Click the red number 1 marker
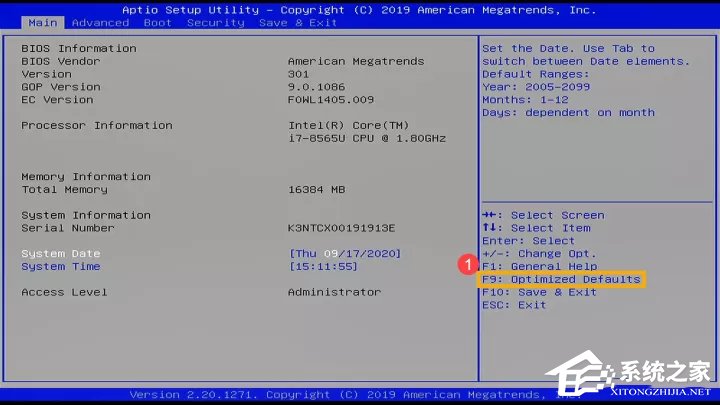Viewport: 720px width, 405px height. click(x=466, y=266)
